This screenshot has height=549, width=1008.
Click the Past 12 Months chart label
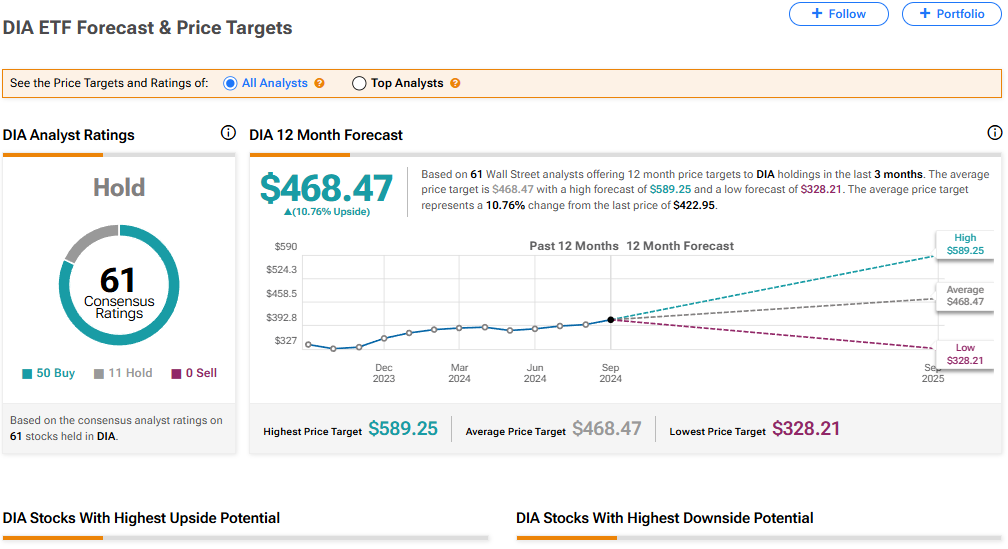(x=573, y=246)
